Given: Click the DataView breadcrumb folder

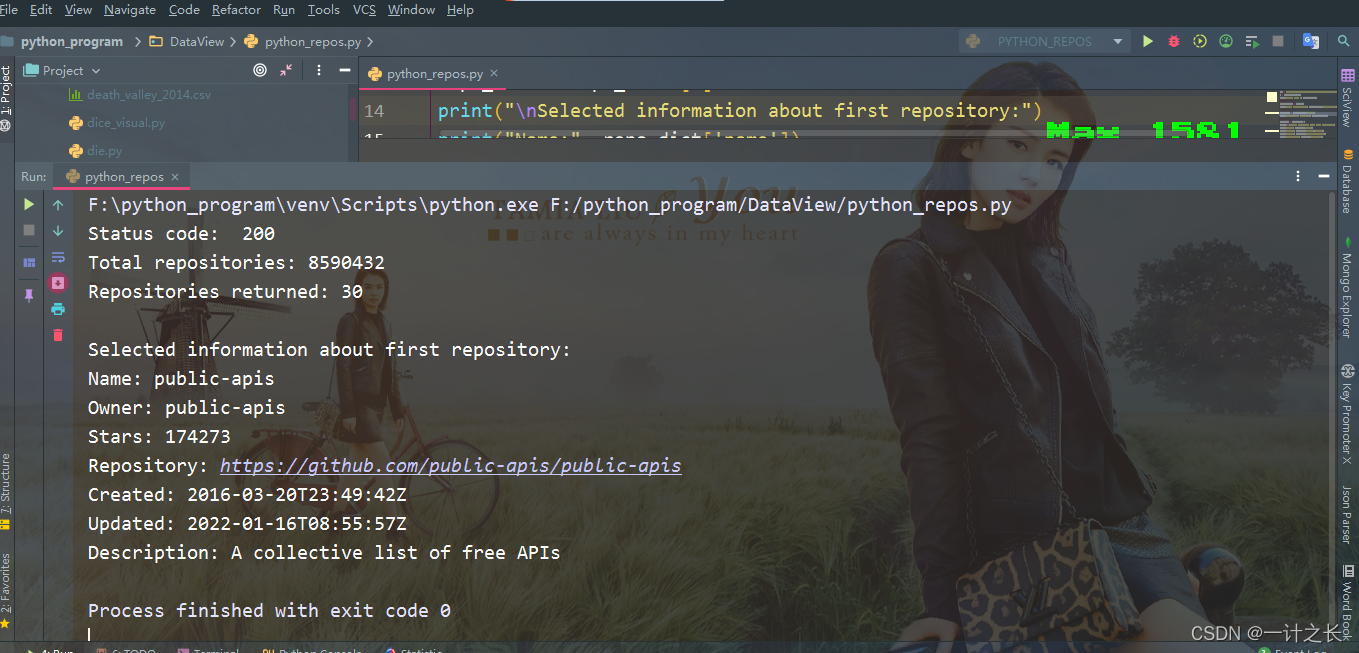Looking at the screenshot, I should (x=186, y=42).
